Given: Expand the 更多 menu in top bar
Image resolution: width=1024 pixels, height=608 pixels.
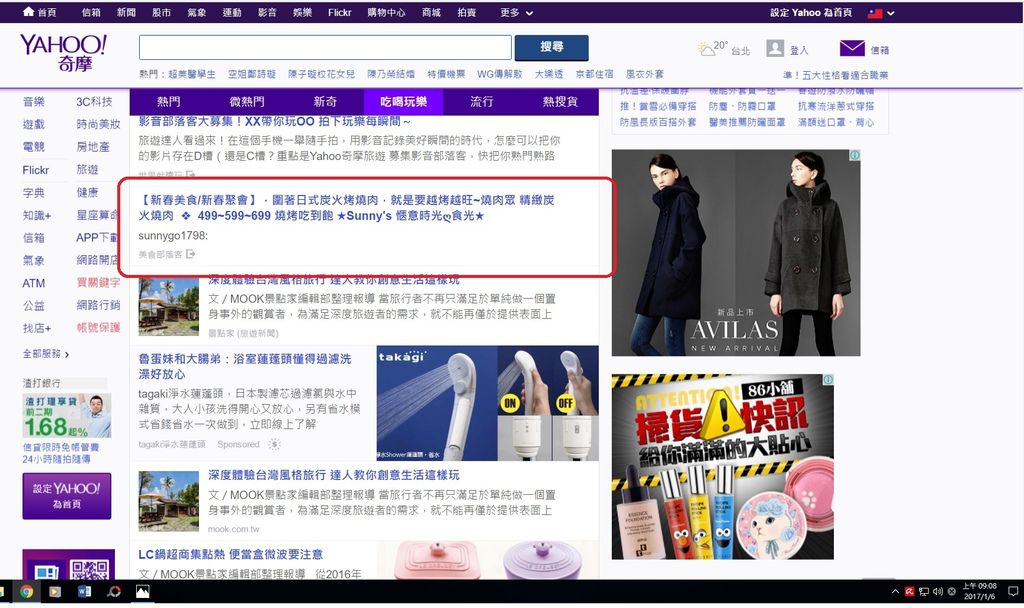Looking at the screenshot, I should click(517, 12).
